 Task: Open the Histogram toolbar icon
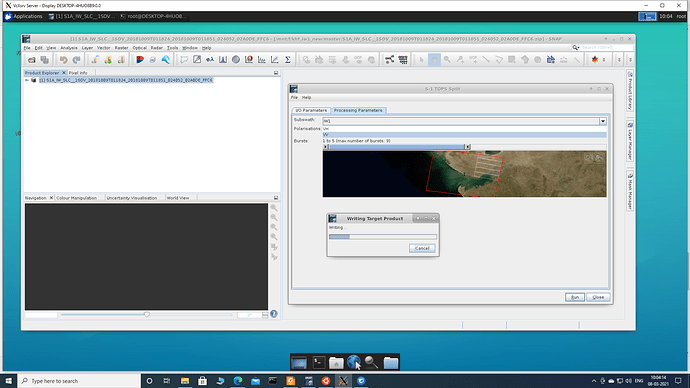pyautogui.click(x=223, y=60)
